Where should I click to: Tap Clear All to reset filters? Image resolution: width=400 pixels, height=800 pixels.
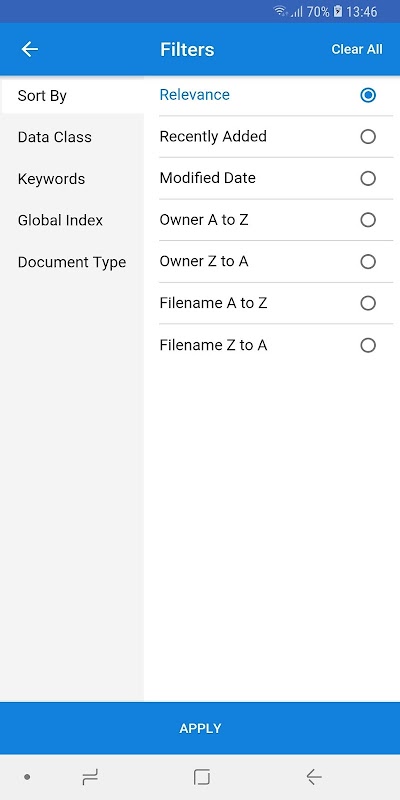(x=357, y=49)
